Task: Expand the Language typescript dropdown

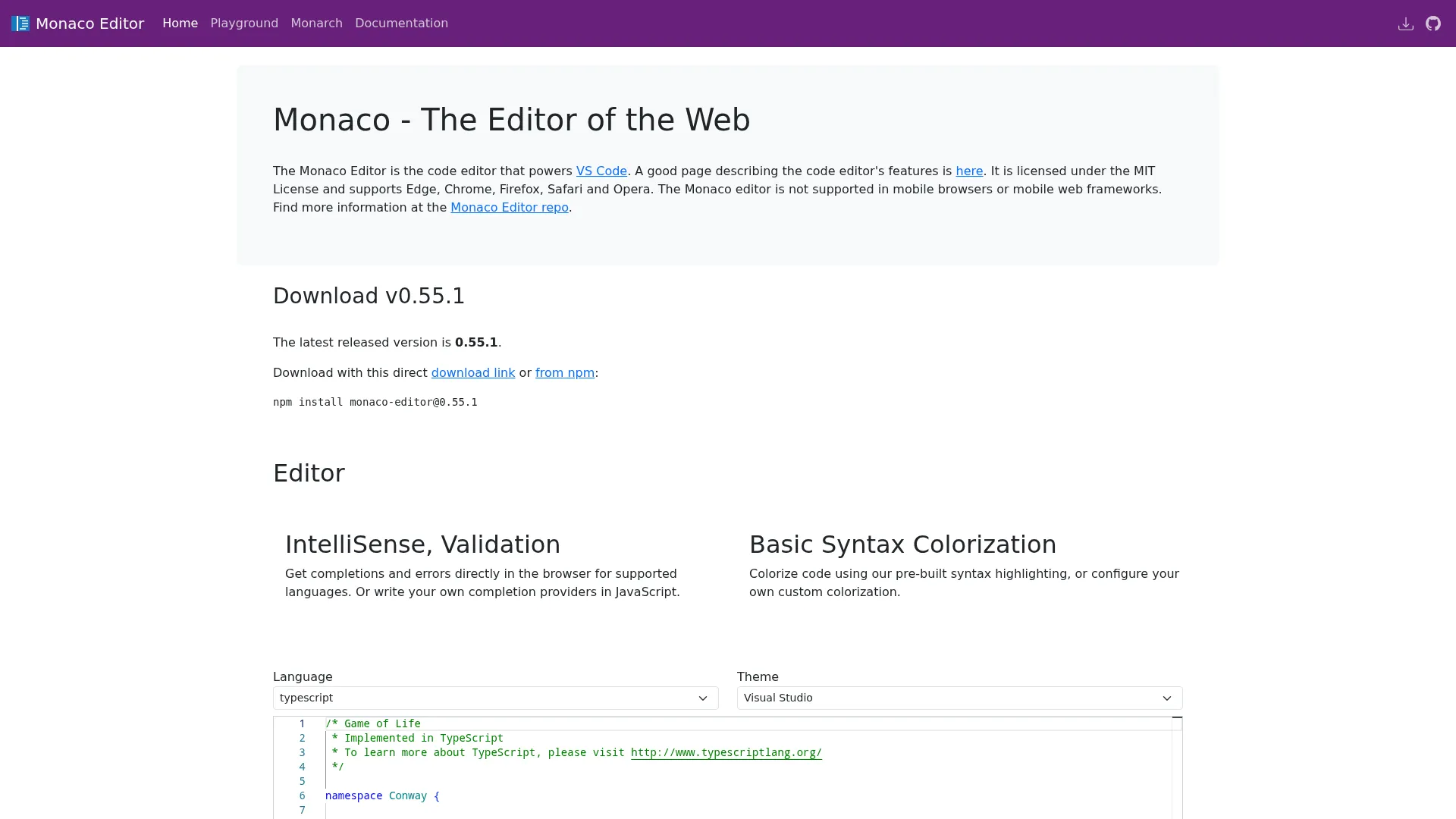Action: [x=496, y=698]
